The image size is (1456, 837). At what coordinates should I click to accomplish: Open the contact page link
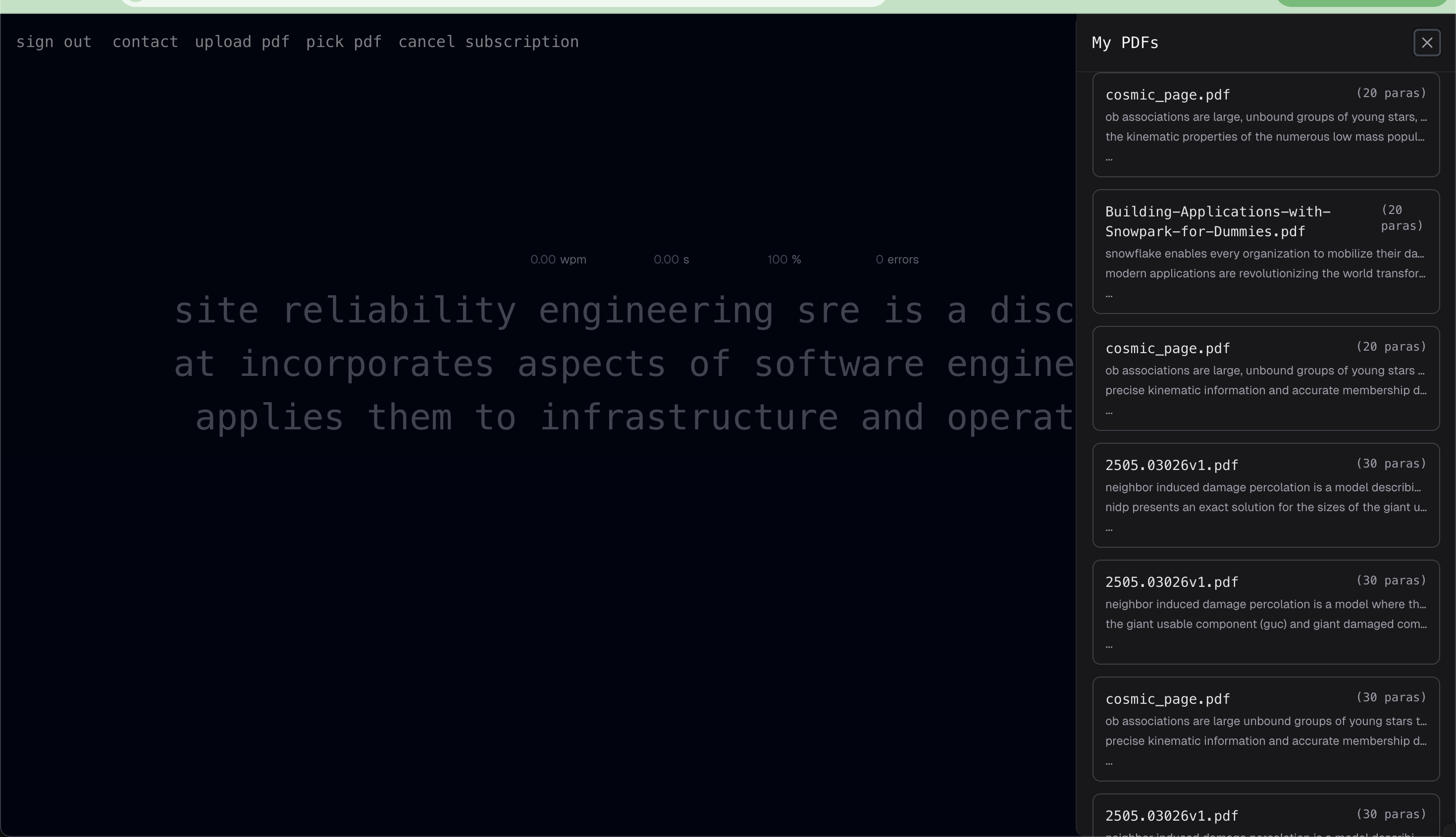point(145,42)
